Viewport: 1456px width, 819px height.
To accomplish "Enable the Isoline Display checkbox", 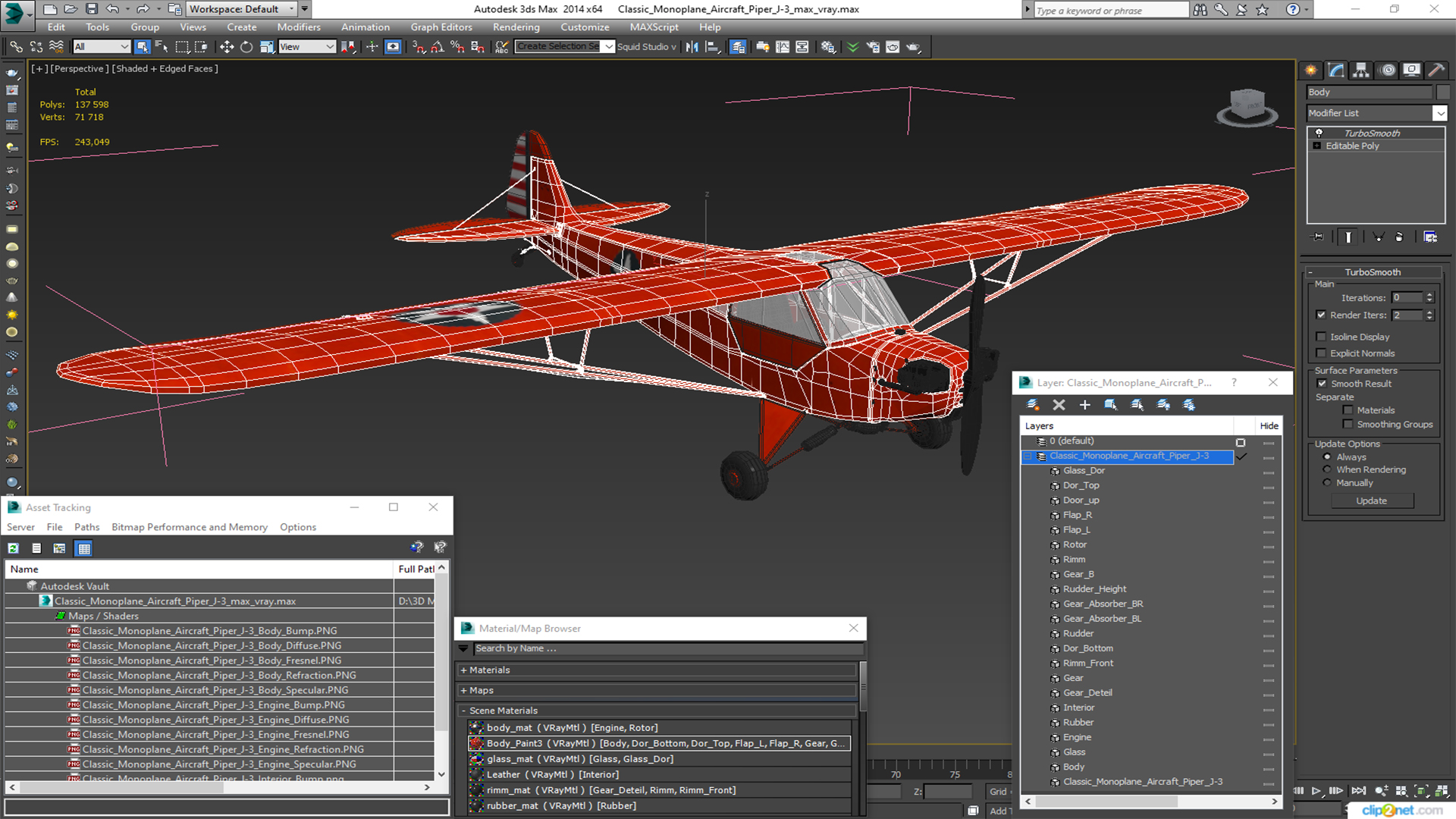I will [1321, 337].
